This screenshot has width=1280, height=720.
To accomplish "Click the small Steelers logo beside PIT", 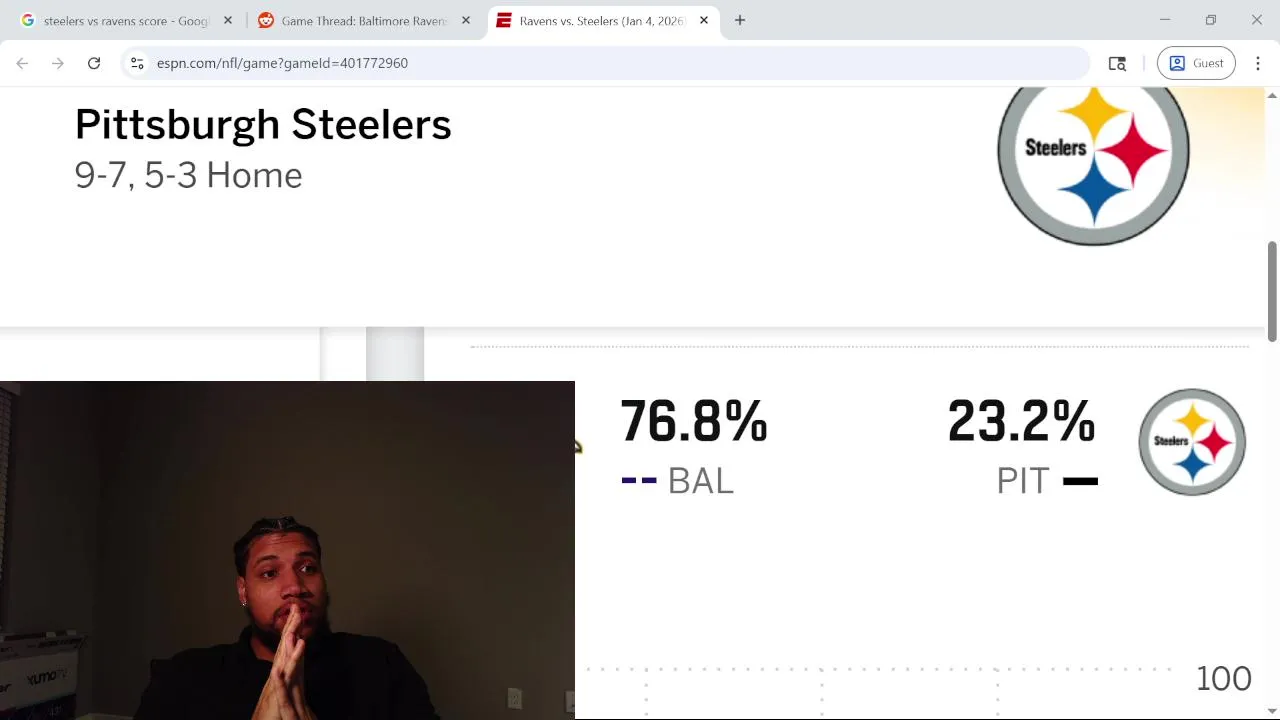I will 1191,442.
